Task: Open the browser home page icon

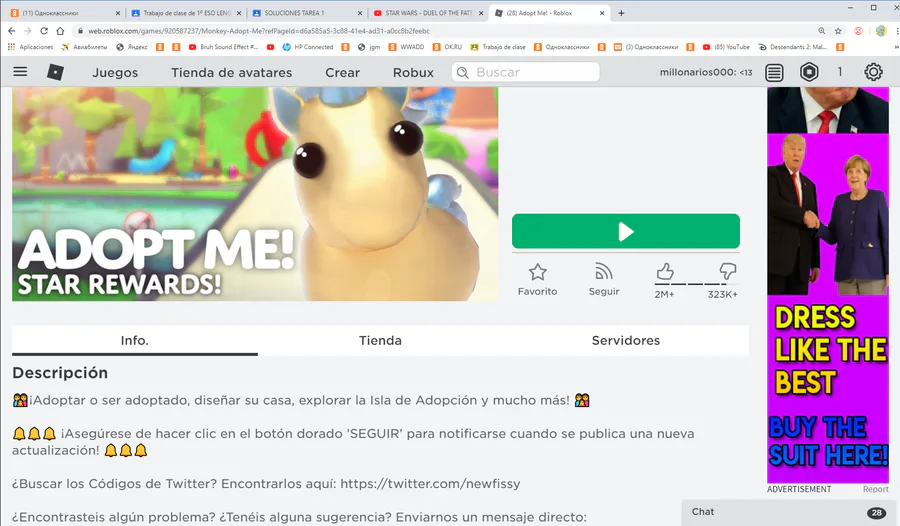Action: click(x=60, y=31)
